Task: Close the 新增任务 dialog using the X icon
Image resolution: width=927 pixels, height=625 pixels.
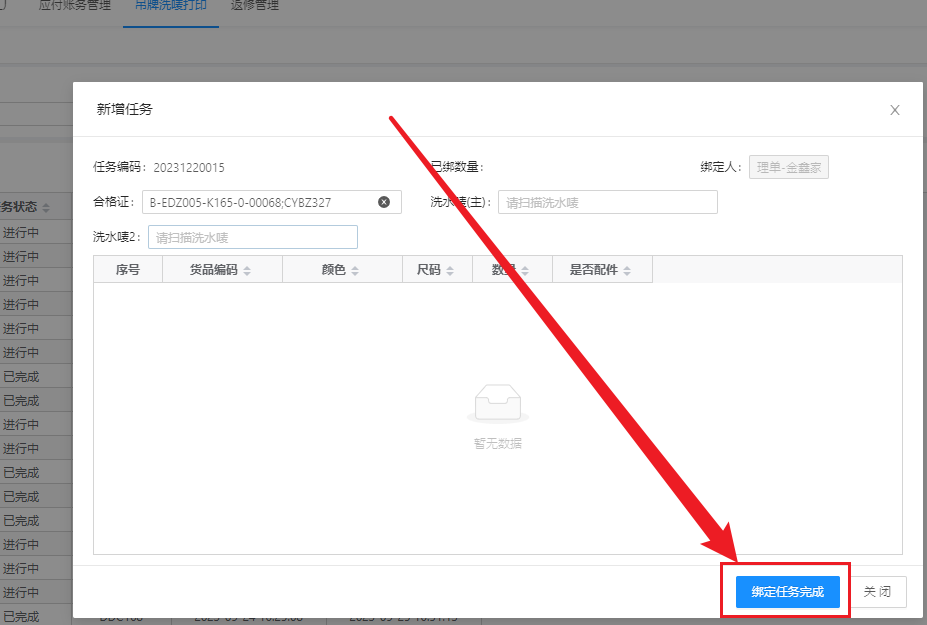Action: pyautogui.click(x=895, y=110)
